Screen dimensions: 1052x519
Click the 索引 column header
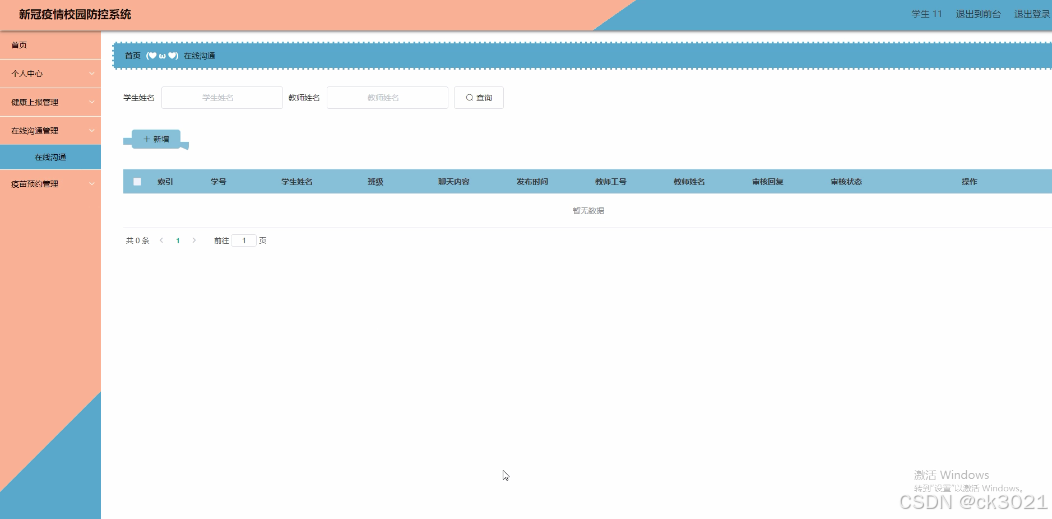point(165,182)
